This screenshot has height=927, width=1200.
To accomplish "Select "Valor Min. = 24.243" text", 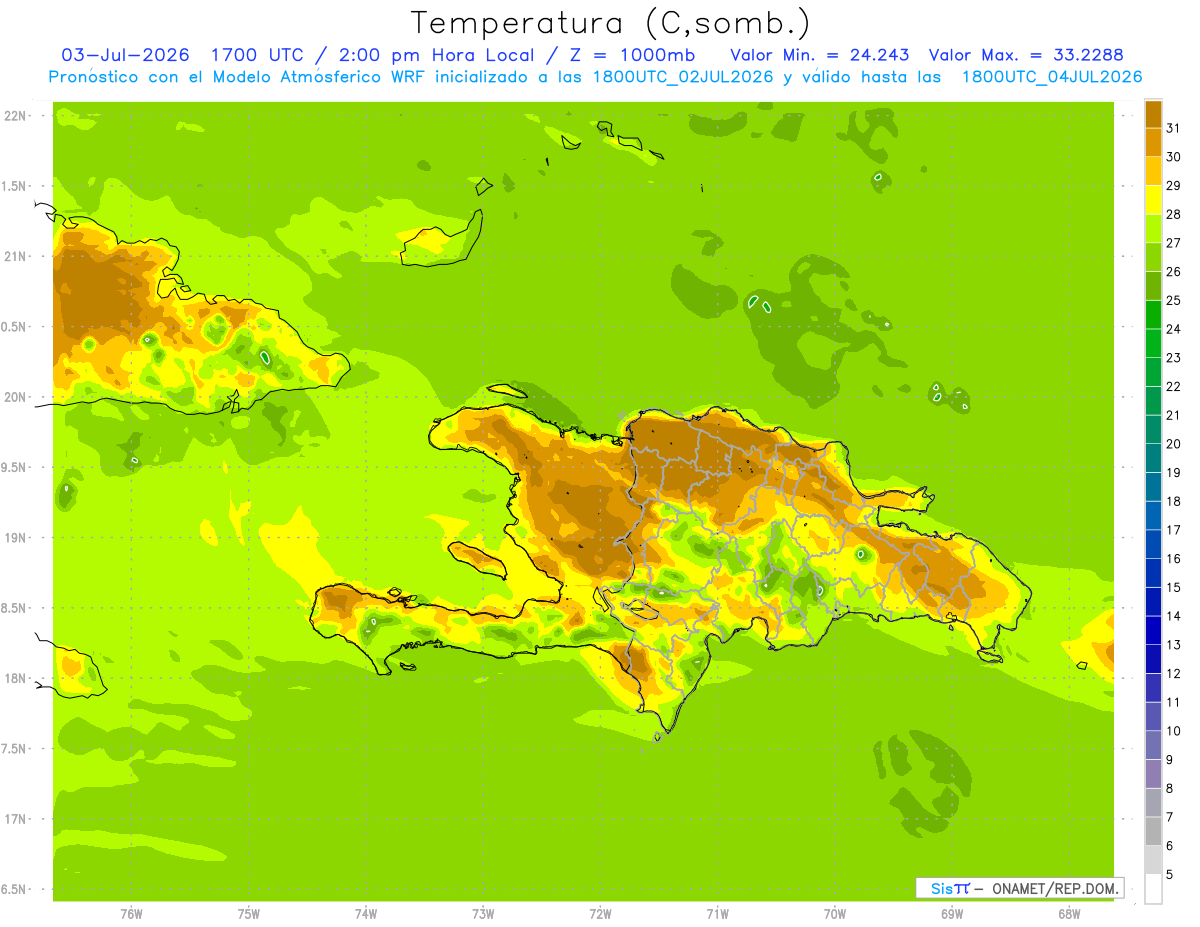I will [x=820, y=55].
